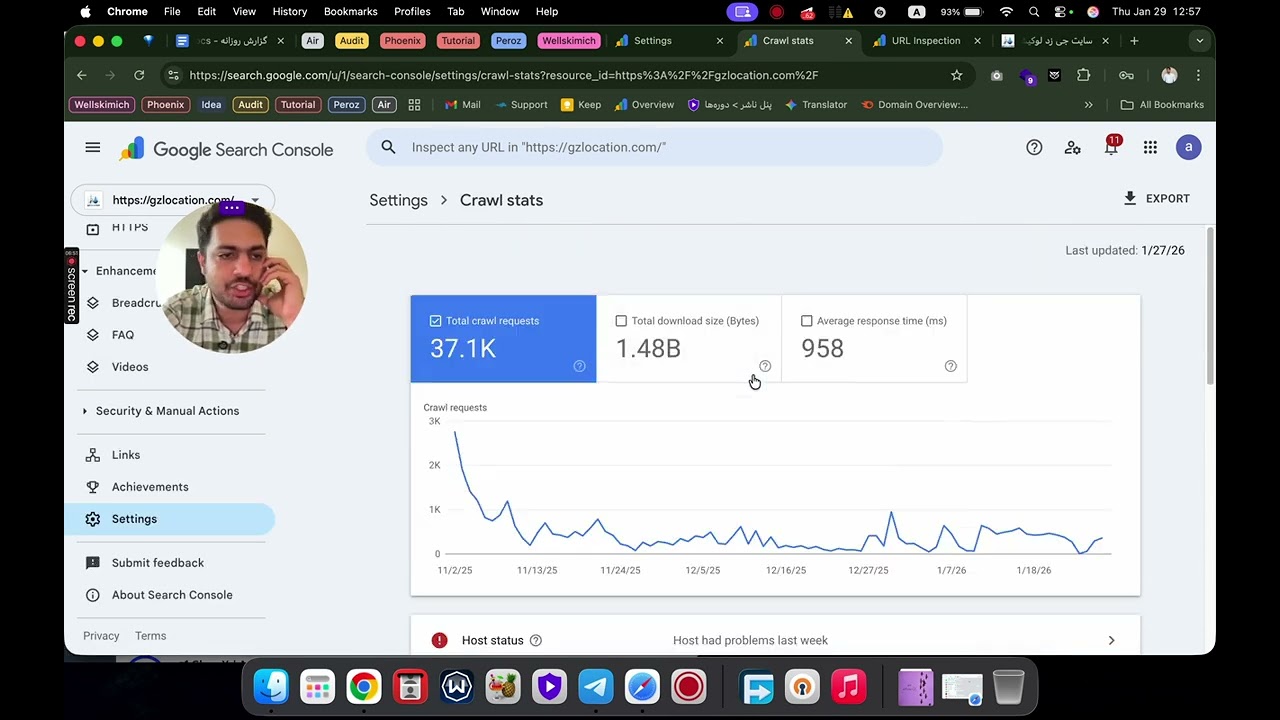Open the Google apps grid
1280x720 pixels.
coord(1150,148)
